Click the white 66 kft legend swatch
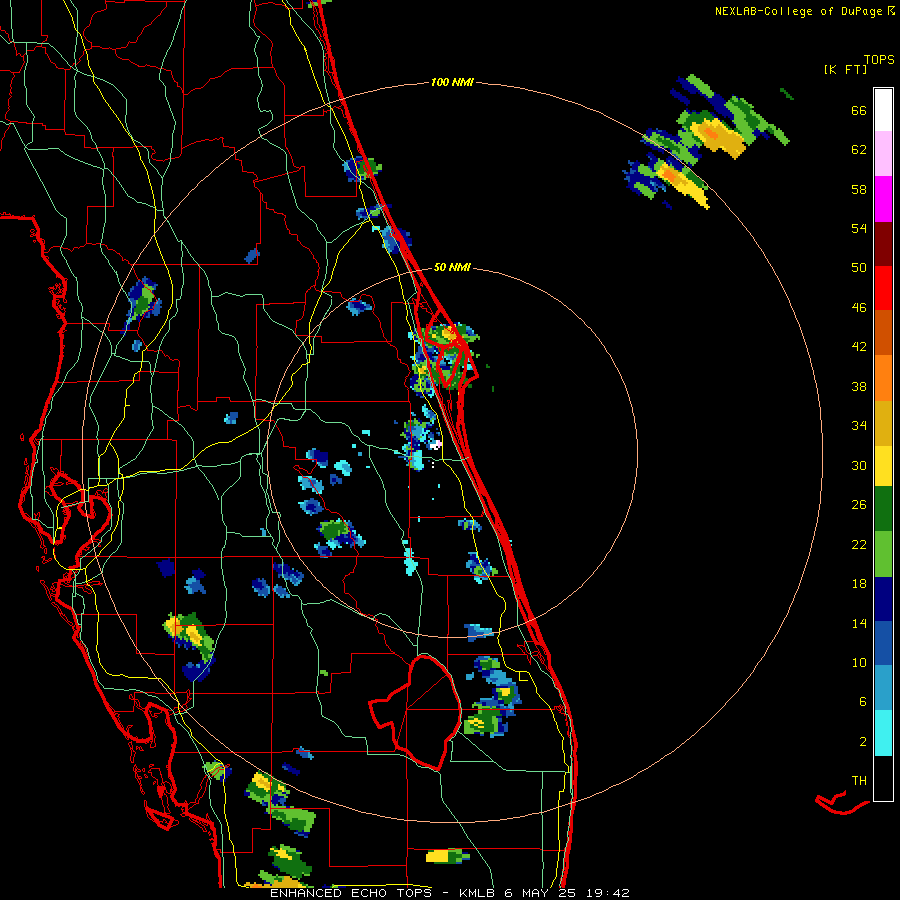Viewport: 900px width, 900px height. [883, 110]
